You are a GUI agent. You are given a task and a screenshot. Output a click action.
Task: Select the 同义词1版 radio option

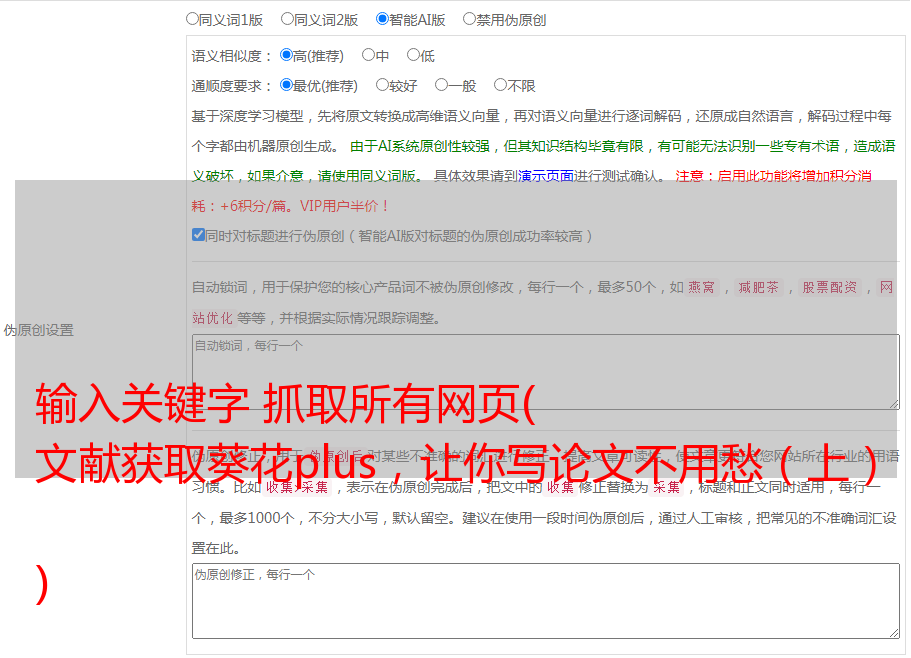click(192, 19)
